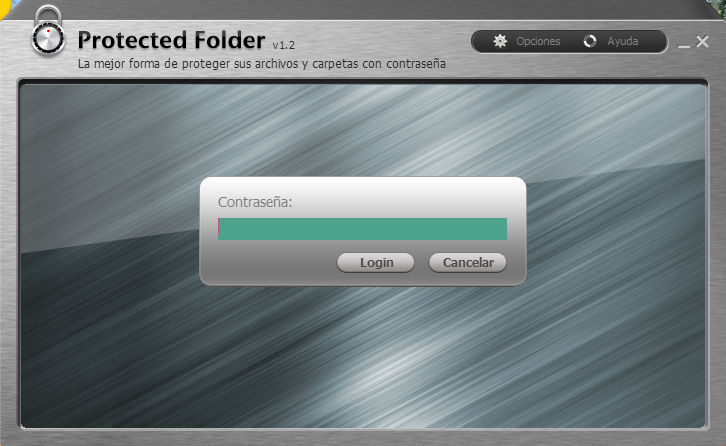Viewport: 726px width, 446px height.
Task: Click the brushed metal background panel
Action: [361, 352]
